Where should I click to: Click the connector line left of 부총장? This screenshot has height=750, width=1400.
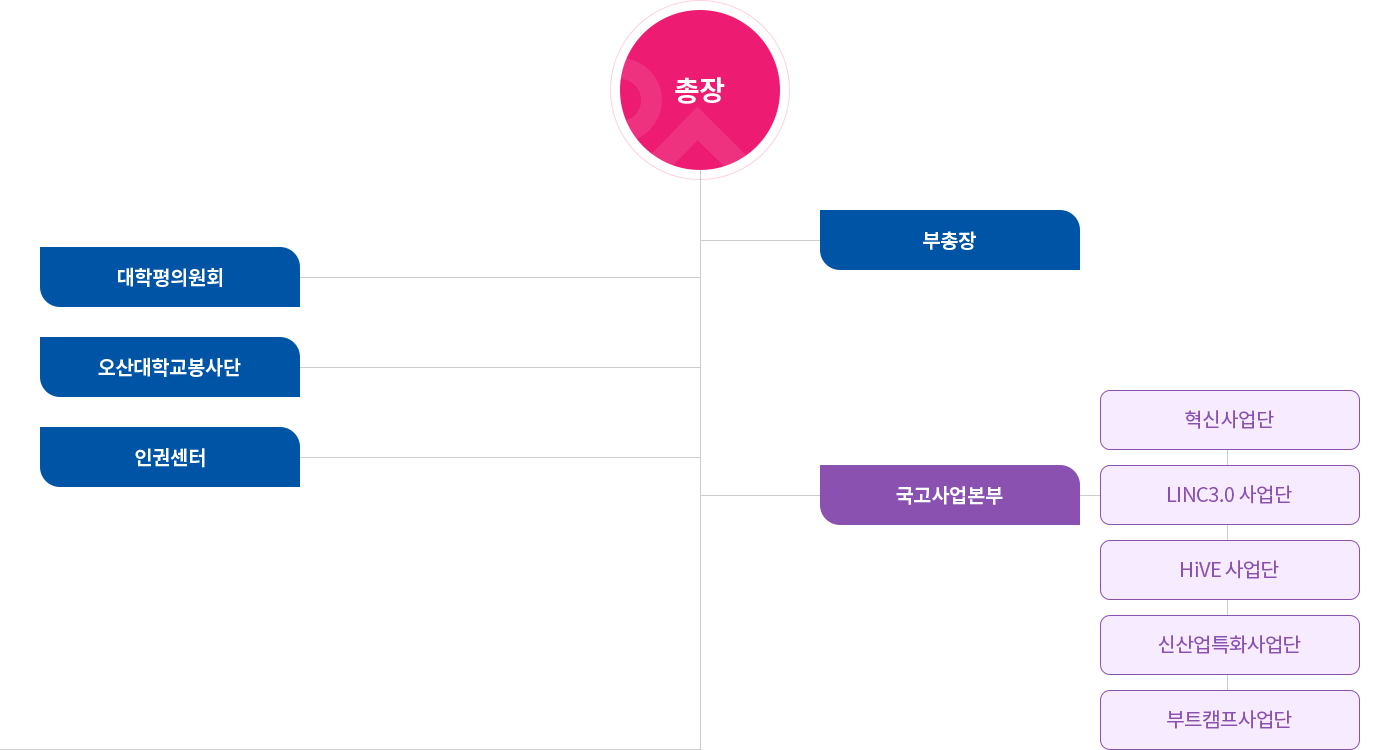click(760, 240)
